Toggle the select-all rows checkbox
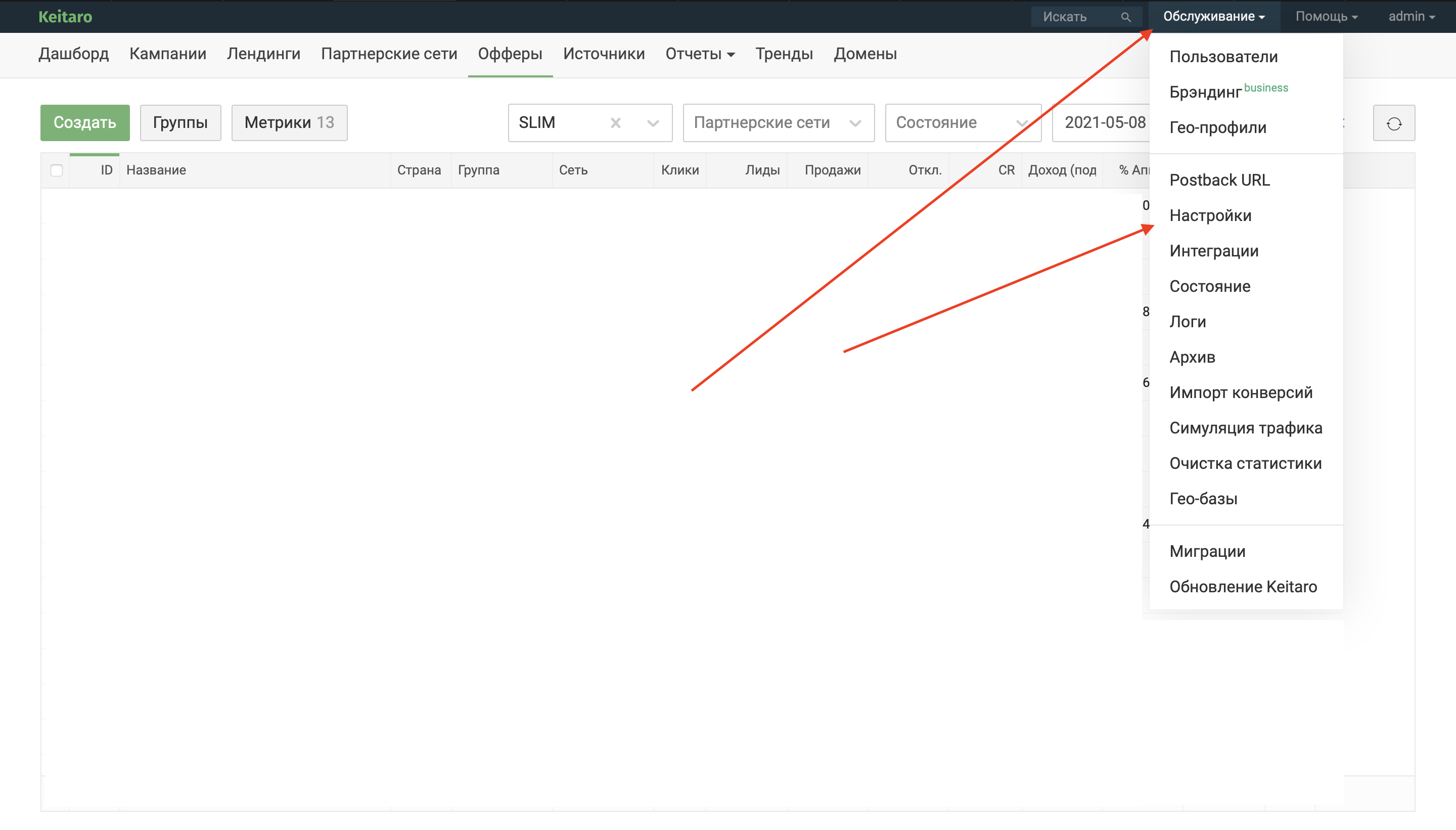1456x830 pixels. tap(57, 170)
